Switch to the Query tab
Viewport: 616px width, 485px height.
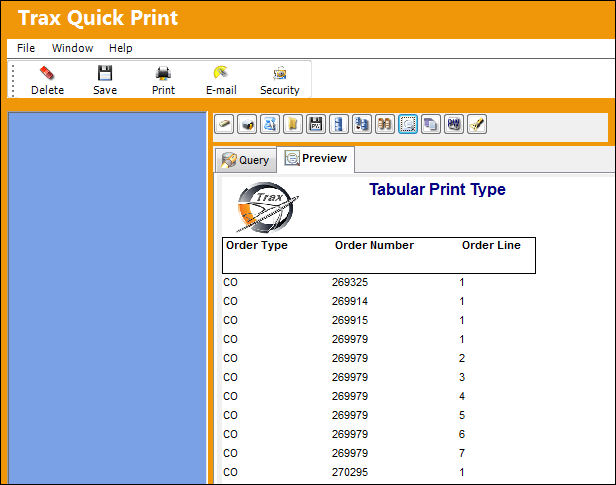246,160
